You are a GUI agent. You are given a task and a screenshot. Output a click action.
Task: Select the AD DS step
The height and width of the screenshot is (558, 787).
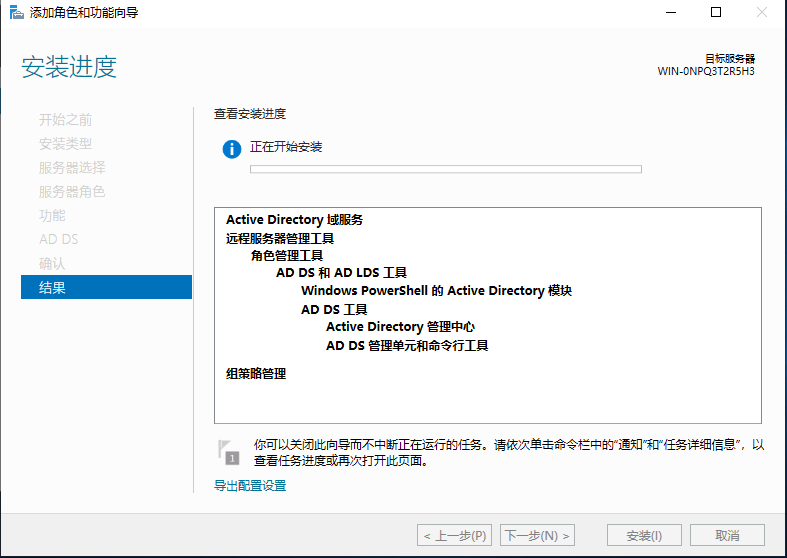(x=59, y=239)
